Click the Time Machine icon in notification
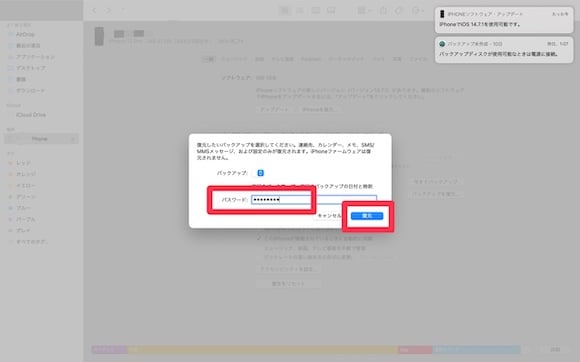 click(442, 44)
